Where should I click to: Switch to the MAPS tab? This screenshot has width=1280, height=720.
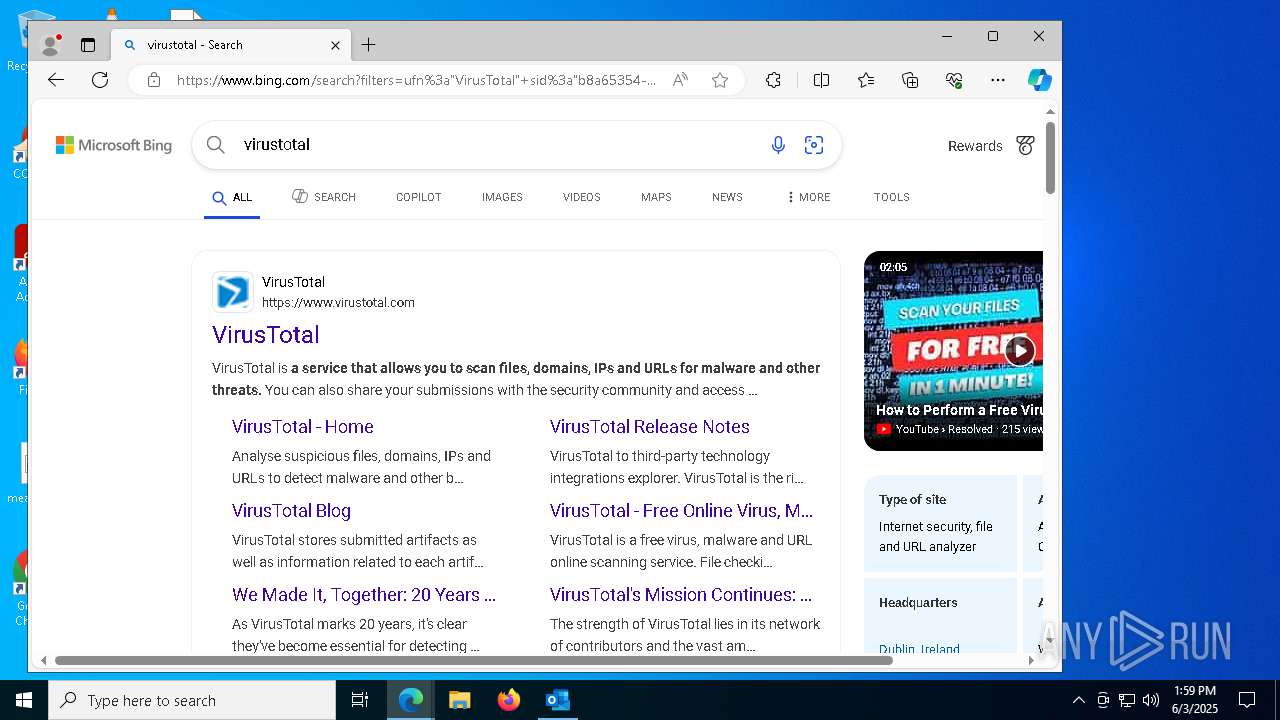pos(656,197)
